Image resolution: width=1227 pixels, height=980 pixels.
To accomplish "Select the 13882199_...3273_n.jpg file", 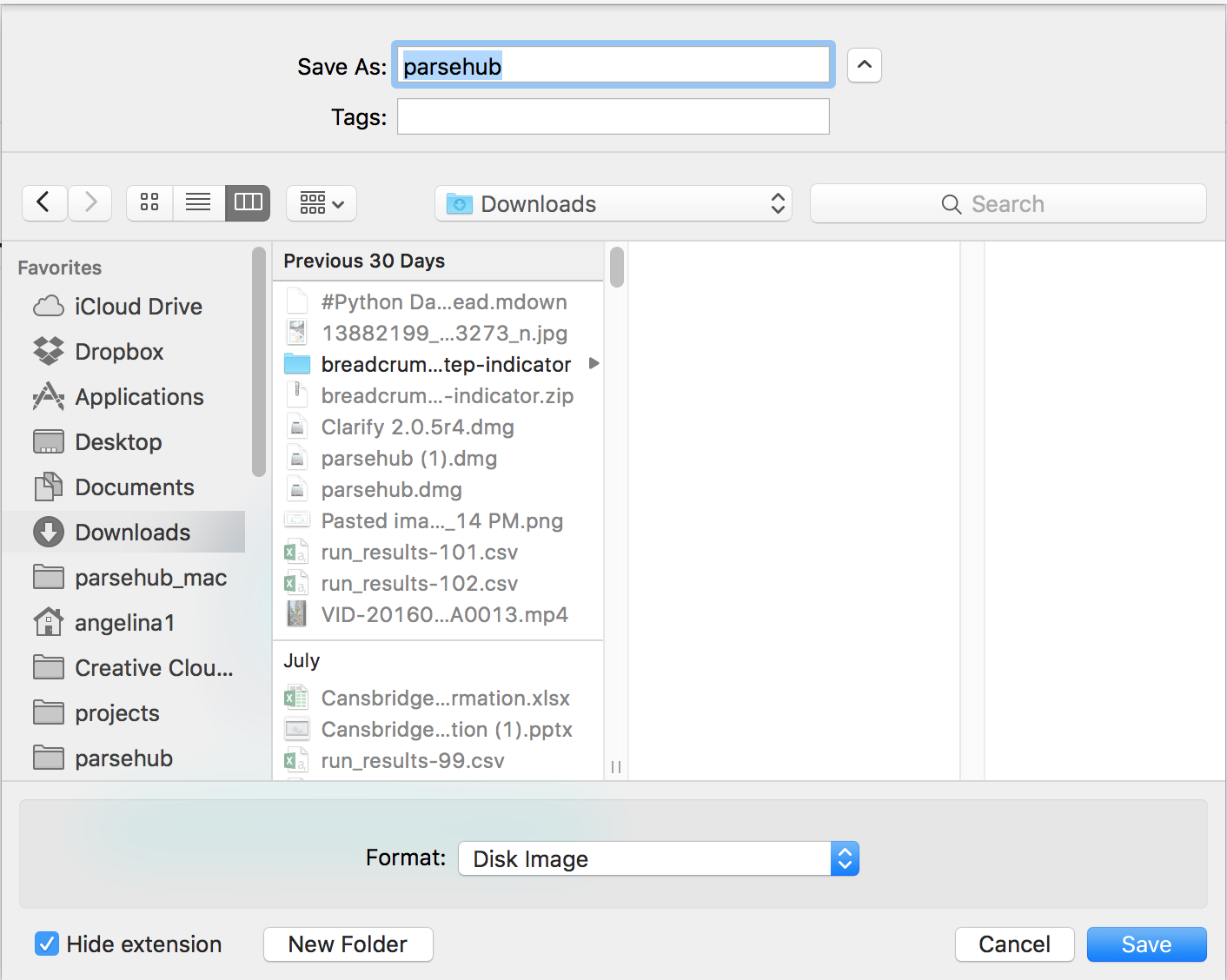I will [438, 333].
